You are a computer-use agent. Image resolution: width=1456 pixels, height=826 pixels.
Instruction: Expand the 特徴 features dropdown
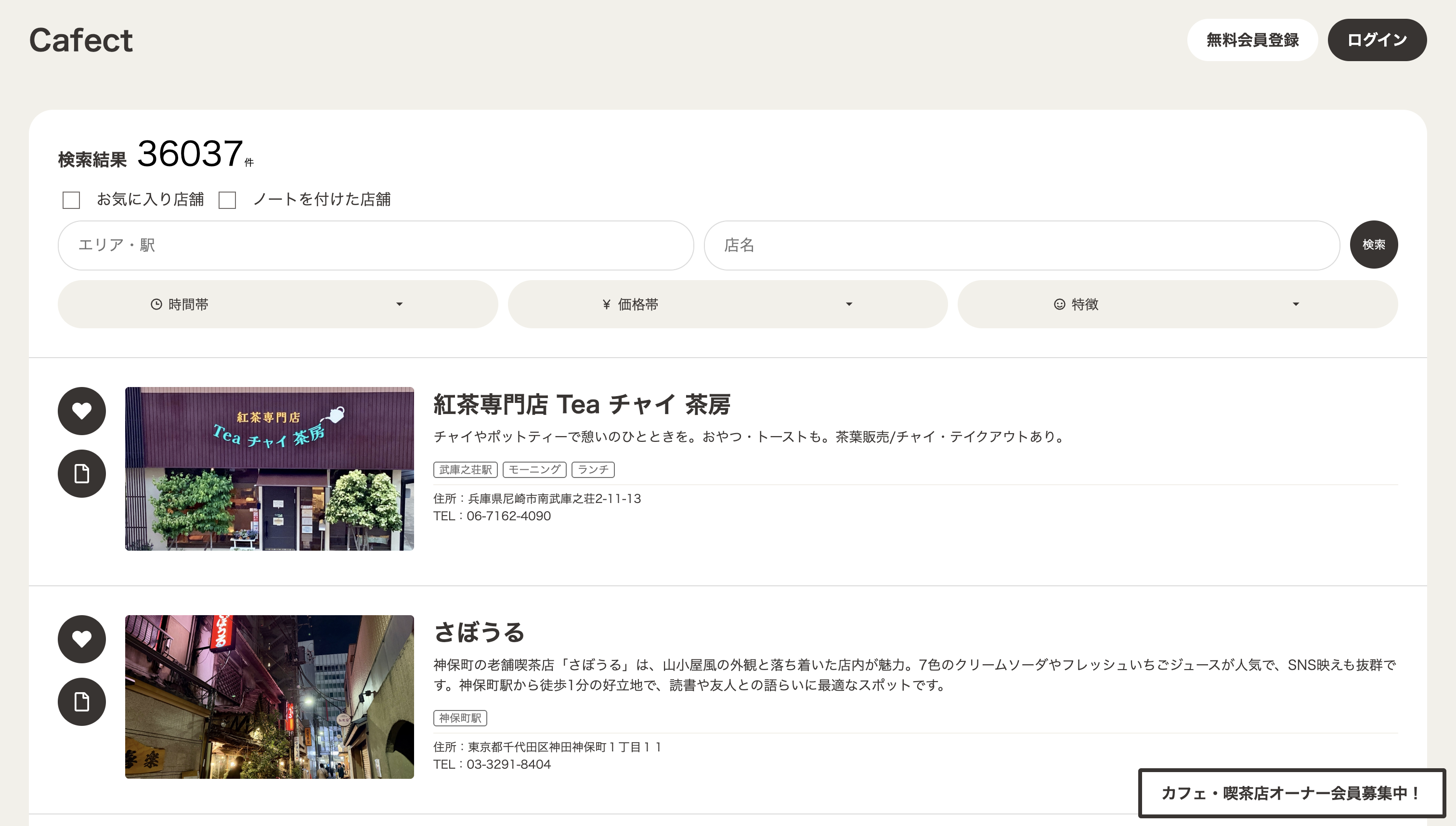point(1177,304)
